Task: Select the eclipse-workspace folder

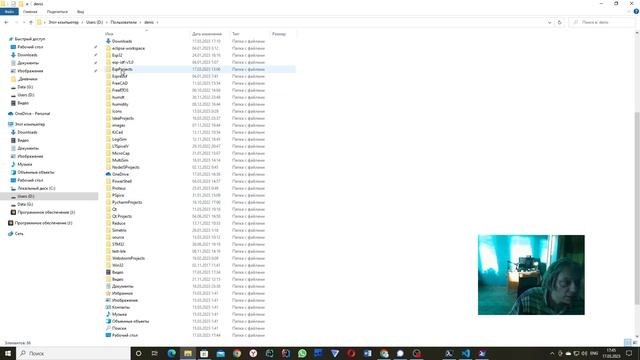Action: pyautogui.click(x=128, y=48)
